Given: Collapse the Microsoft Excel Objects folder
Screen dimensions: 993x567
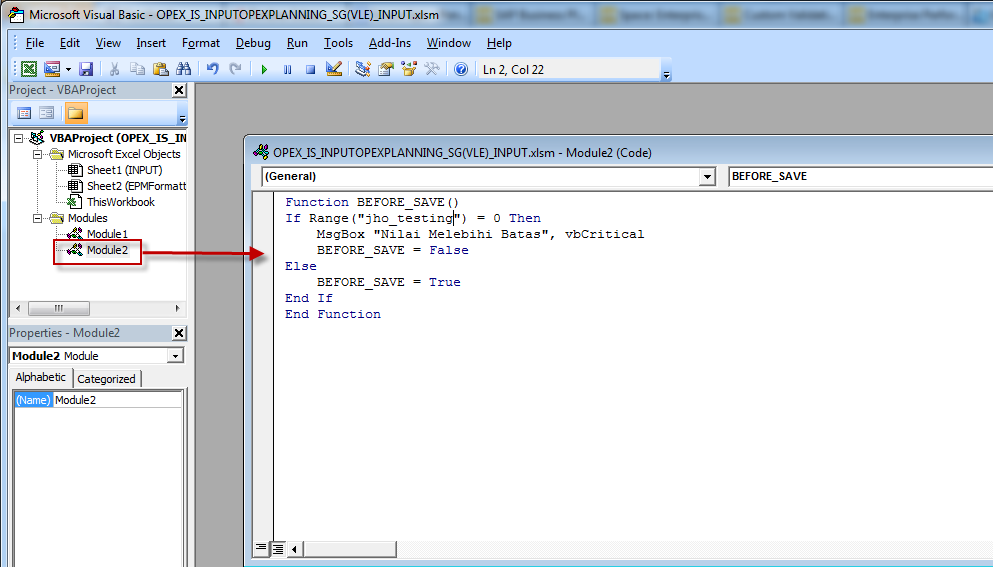Looking at the screenshot, I should pos(37,154).
